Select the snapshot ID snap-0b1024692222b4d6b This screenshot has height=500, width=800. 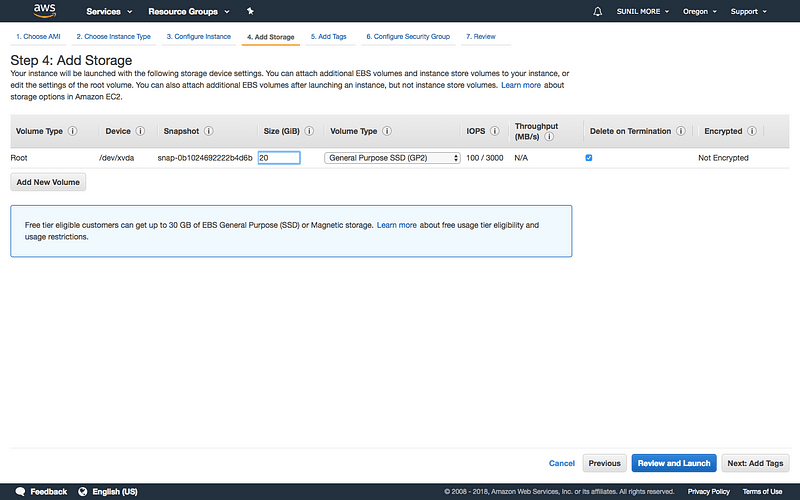coord(205,158)
